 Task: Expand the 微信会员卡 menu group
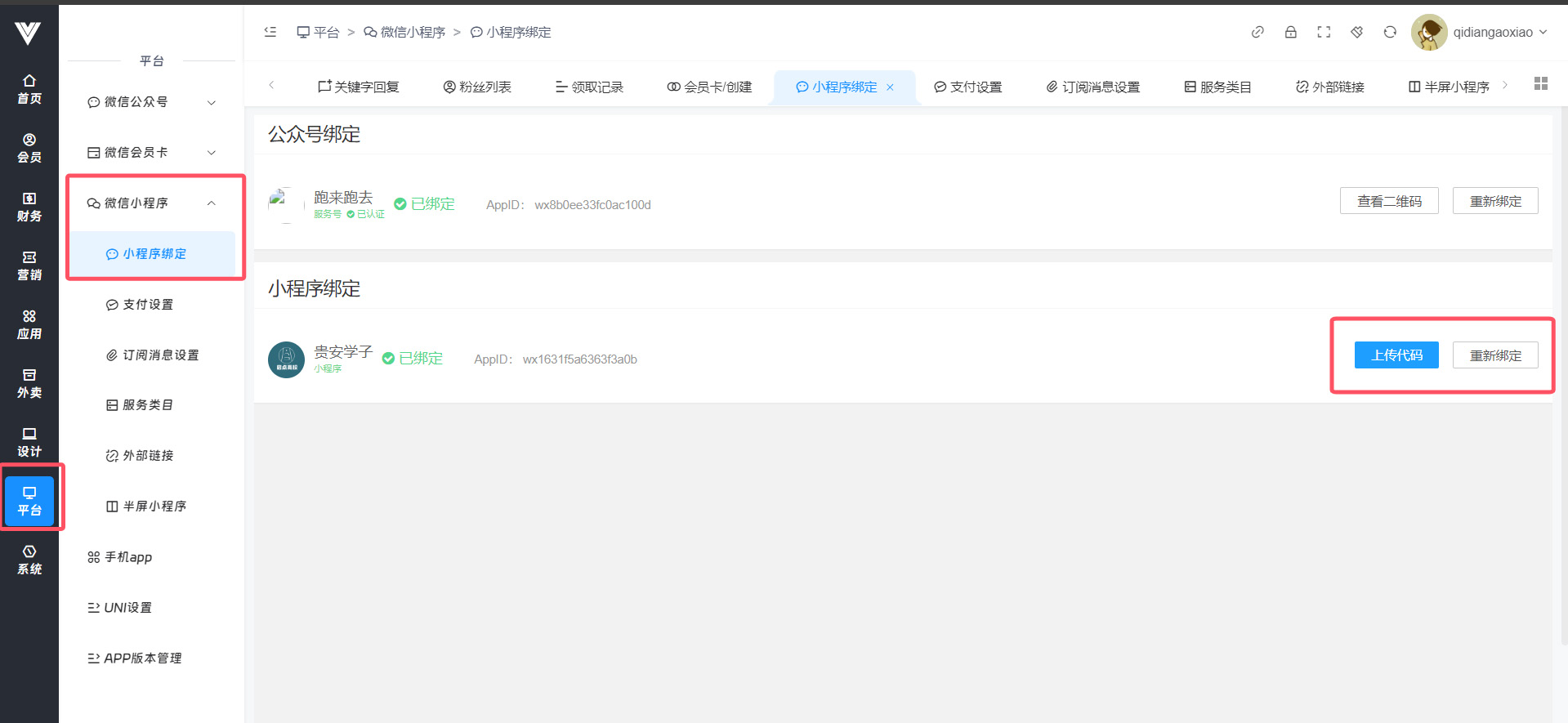pyautogui.click(x=151, y=153)
